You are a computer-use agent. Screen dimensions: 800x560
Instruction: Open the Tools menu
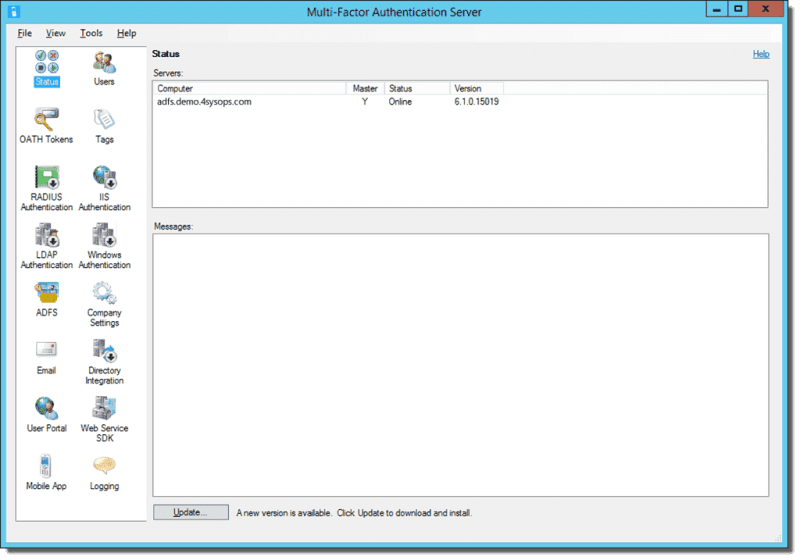tap(91, 33)
